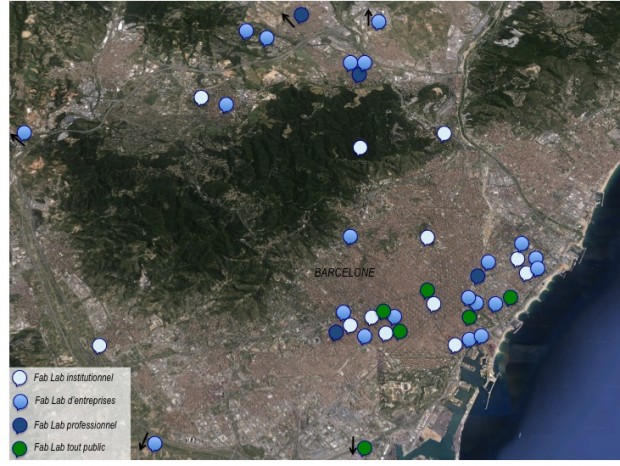Click the dark blue Fab Lab professionnel legend icon
Screen dimensions: 620x466
20,424
